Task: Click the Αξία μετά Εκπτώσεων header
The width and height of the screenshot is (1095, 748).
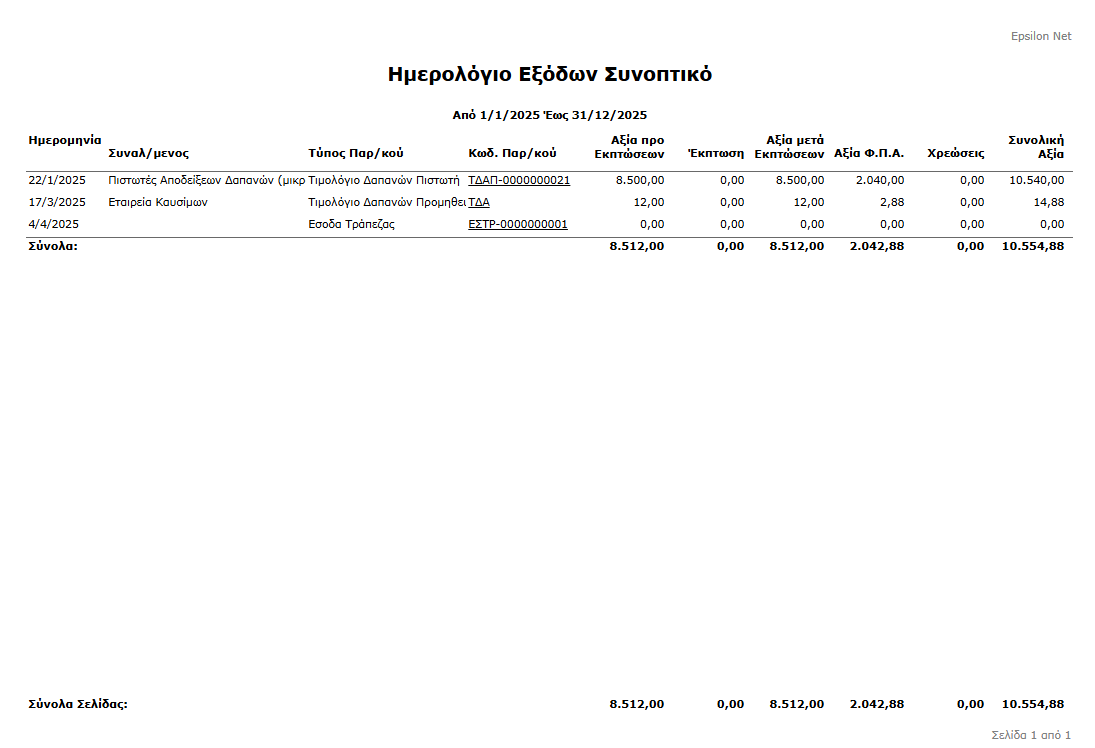Action: 789,147
